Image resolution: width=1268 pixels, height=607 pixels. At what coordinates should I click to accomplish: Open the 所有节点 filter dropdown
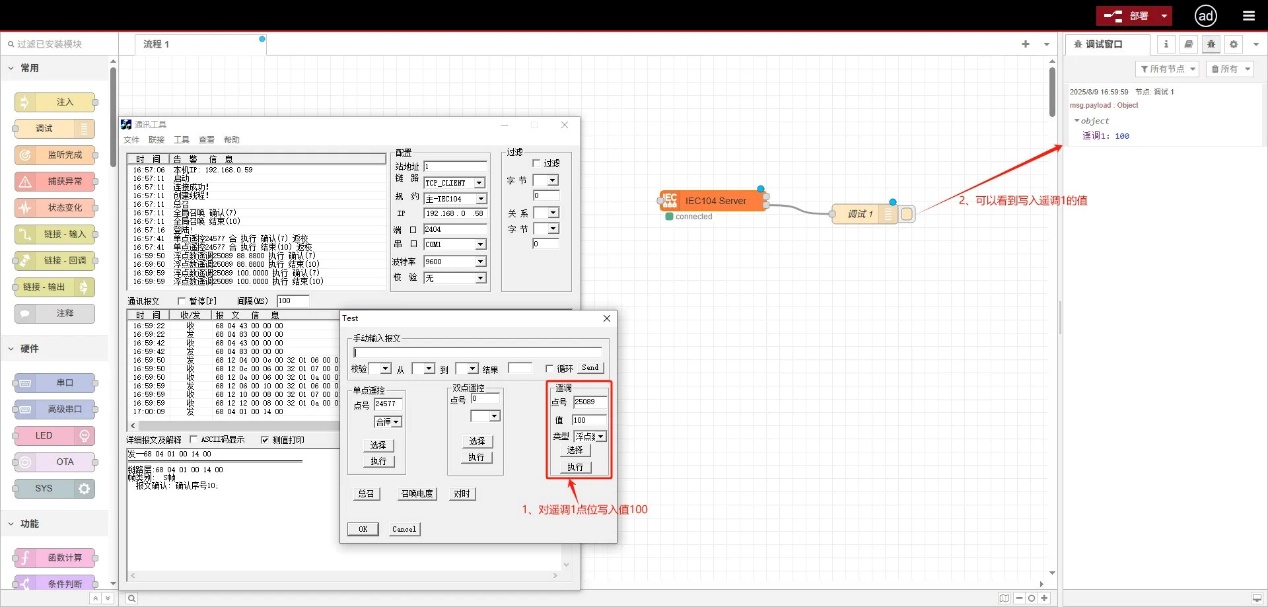tap(1168, 69)
